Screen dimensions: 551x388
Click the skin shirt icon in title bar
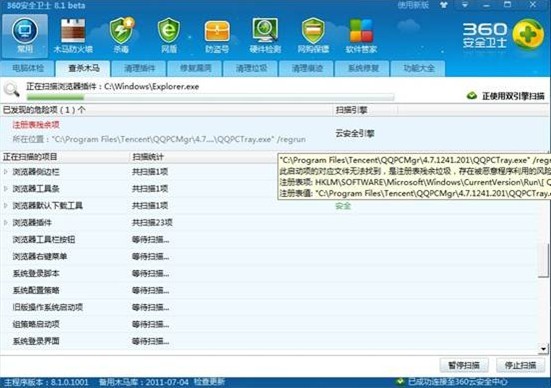point(444,5)
